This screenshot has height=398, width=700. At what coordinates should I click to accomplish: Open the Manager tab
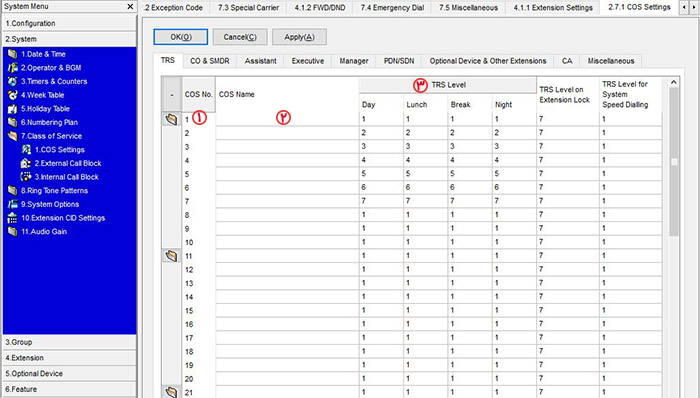(x=354, y=61)
